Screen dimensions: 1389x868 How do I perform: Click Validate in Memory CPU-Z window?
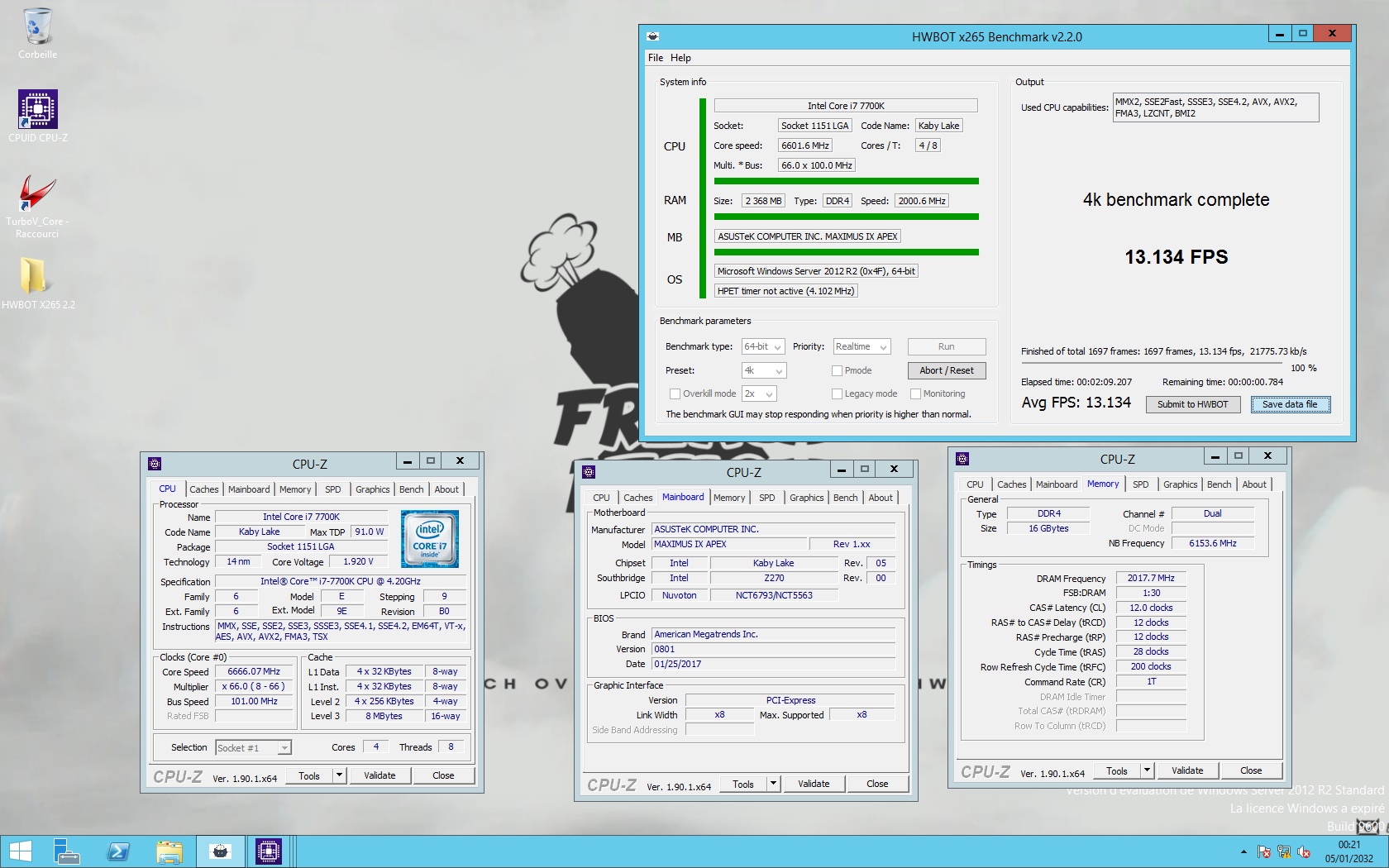tap(1187, 770)
